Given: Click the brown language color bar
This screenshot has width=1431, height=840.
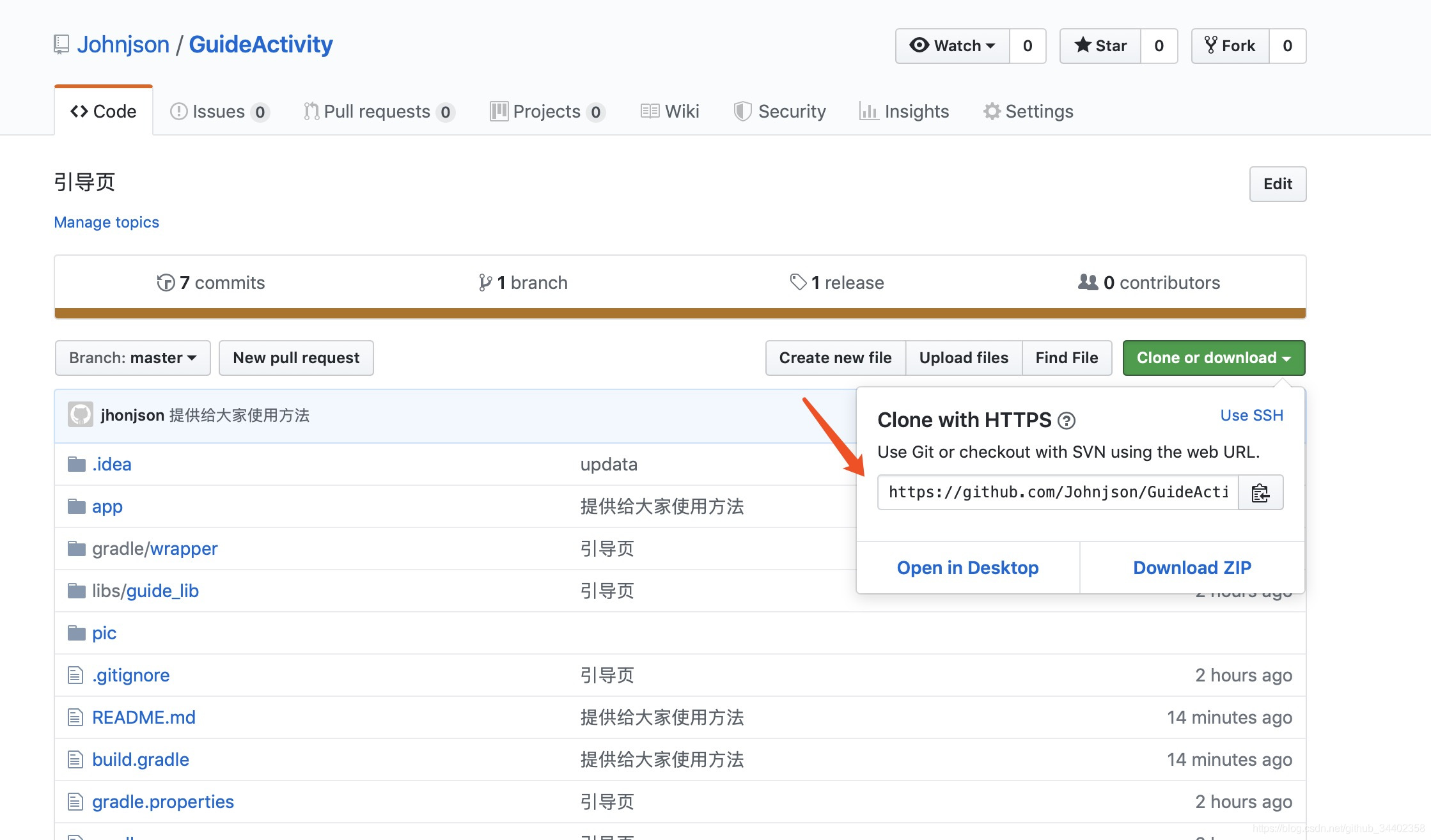Looking at the screenshot, I should point(680,313).
